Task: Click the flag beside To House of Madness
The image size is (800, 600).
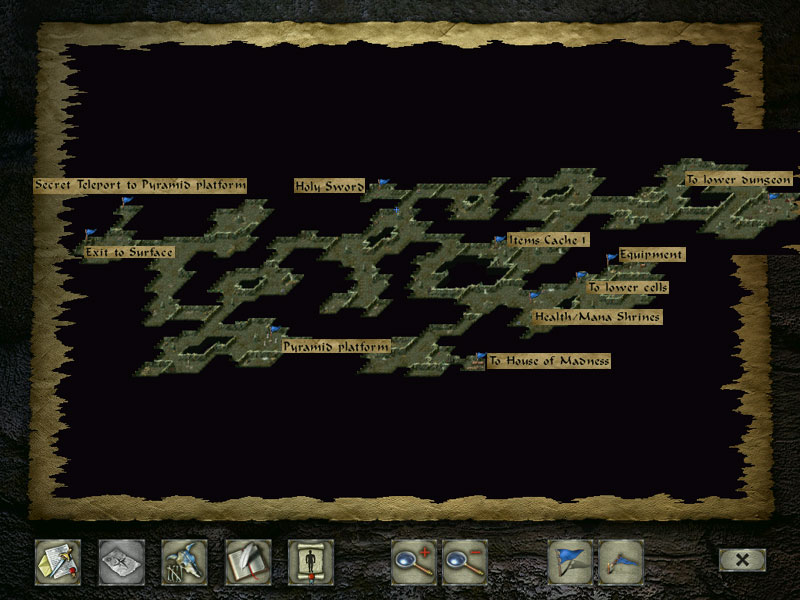Action: (x=480, y=356)
